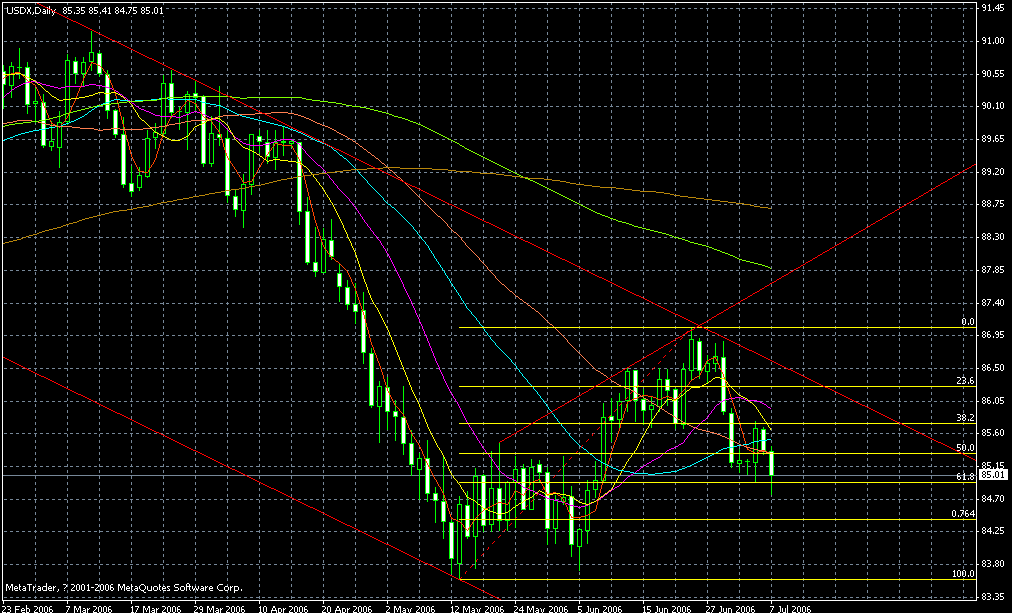Click the 86.50 price axis label
The width and height of the screenshot is (1012, 613).
click(993, 368)
